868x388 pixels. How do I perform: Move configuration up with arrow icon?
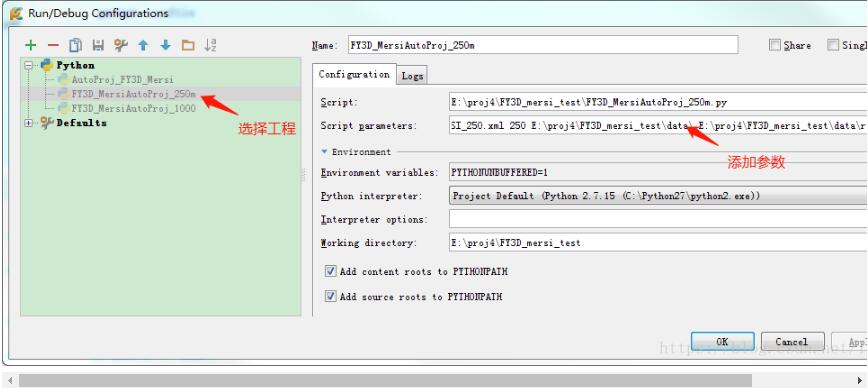click(x=143, y=45)
